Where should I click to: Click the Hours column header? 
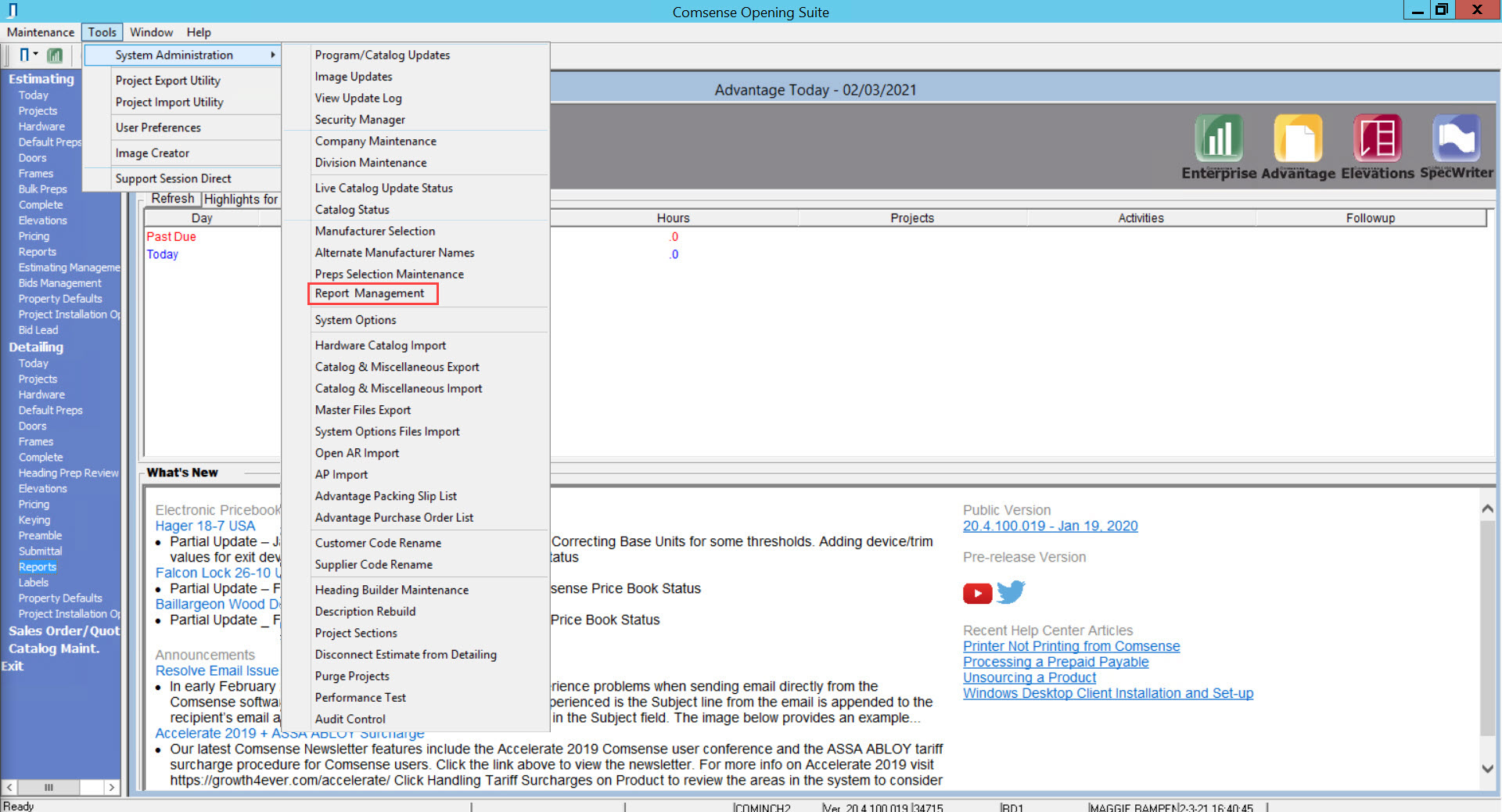pyautogui.click(x=673, y=218)
